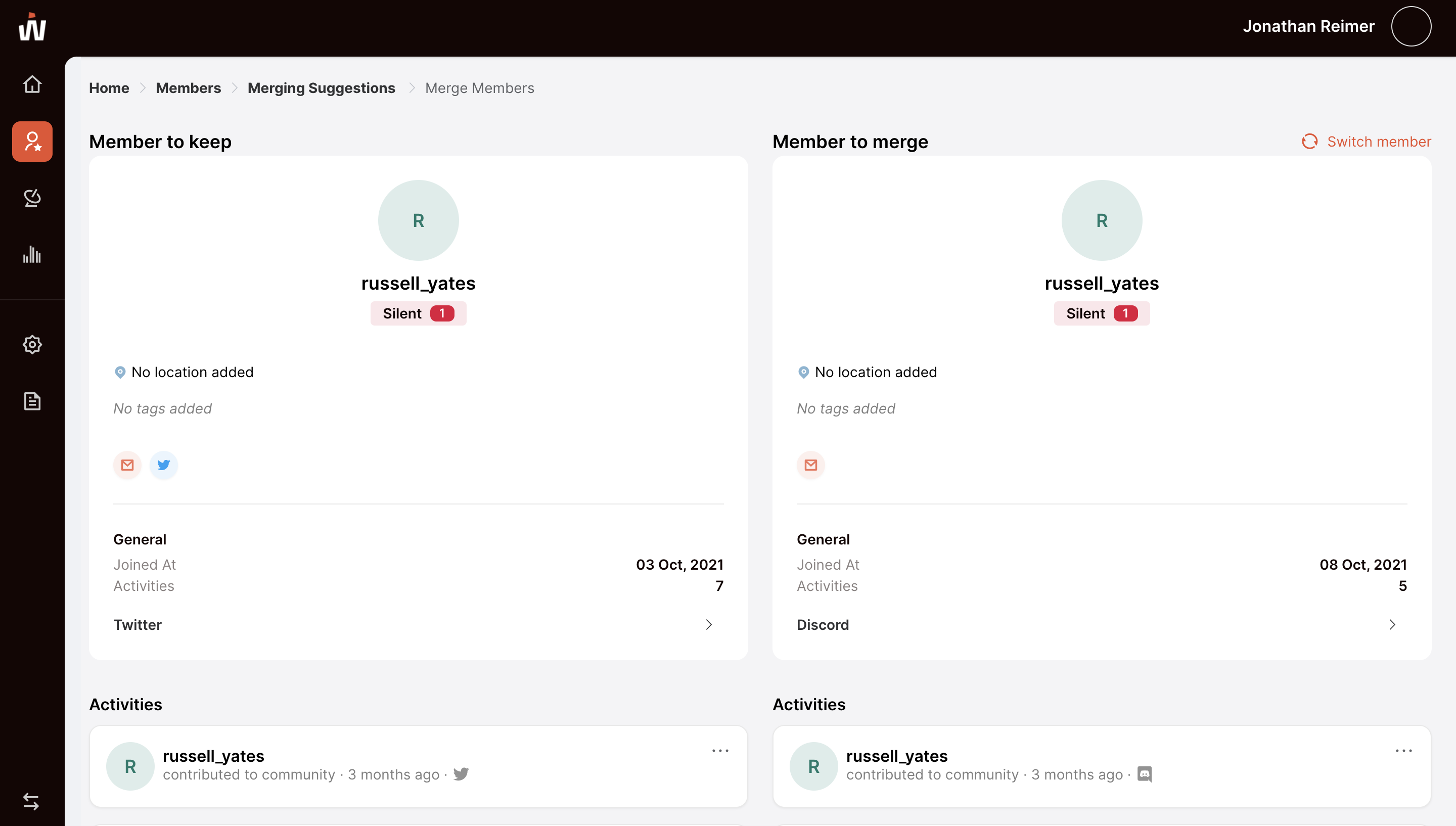The image size is (1456, 826).
Task: Click email icon on member to keep
Action: click(x=127, y=465)
